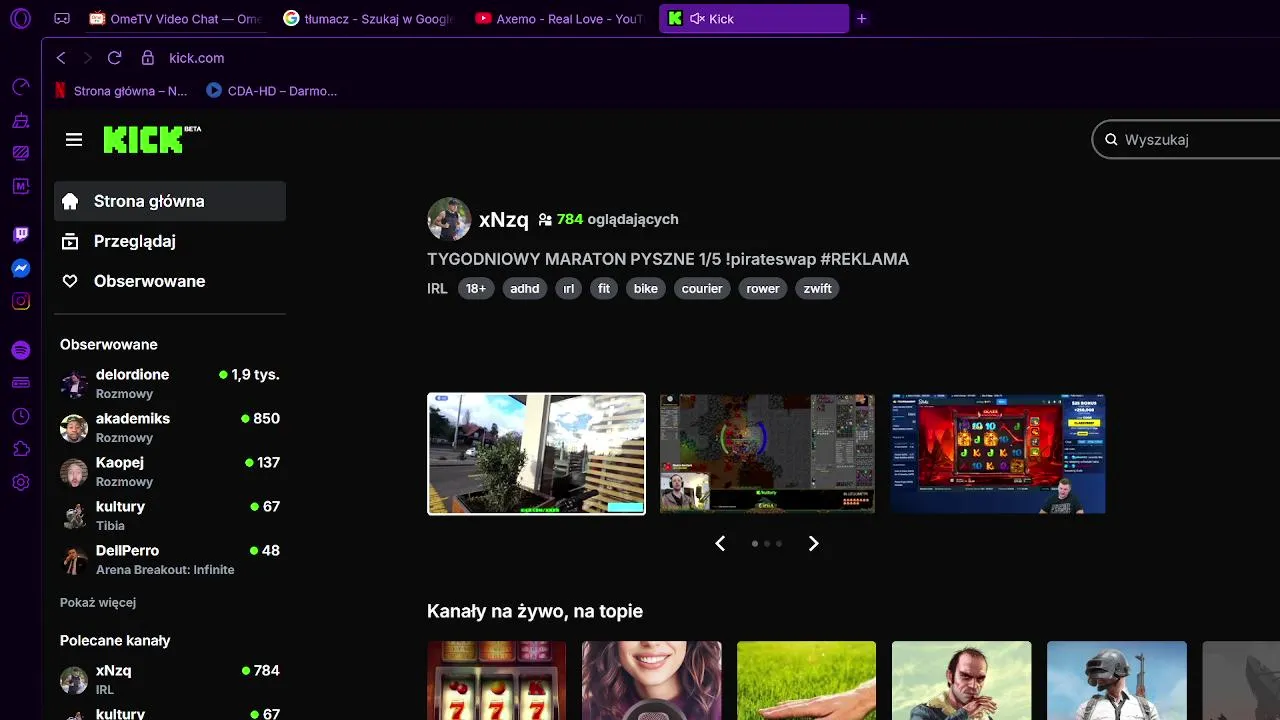The width and height of the screenshot is (1280, 720).
Task: Show previous featured stream arrow
Action: point(720,543)
